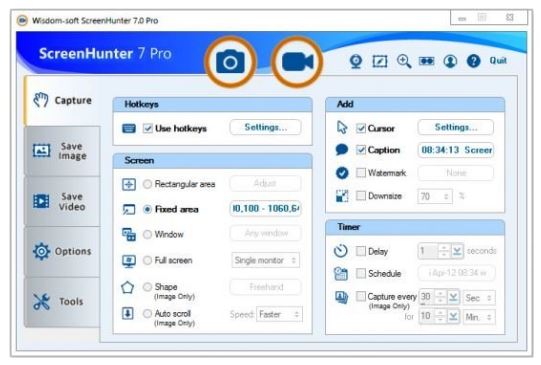Select the Shape radio button

tap(147, 287)
